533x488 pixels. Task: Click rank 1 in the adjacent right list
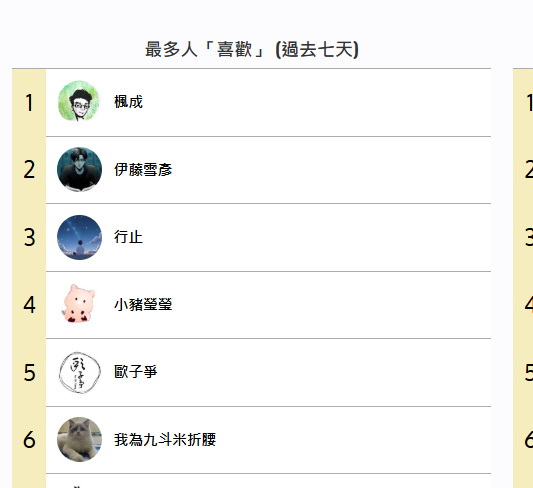(x=529, y=102)
